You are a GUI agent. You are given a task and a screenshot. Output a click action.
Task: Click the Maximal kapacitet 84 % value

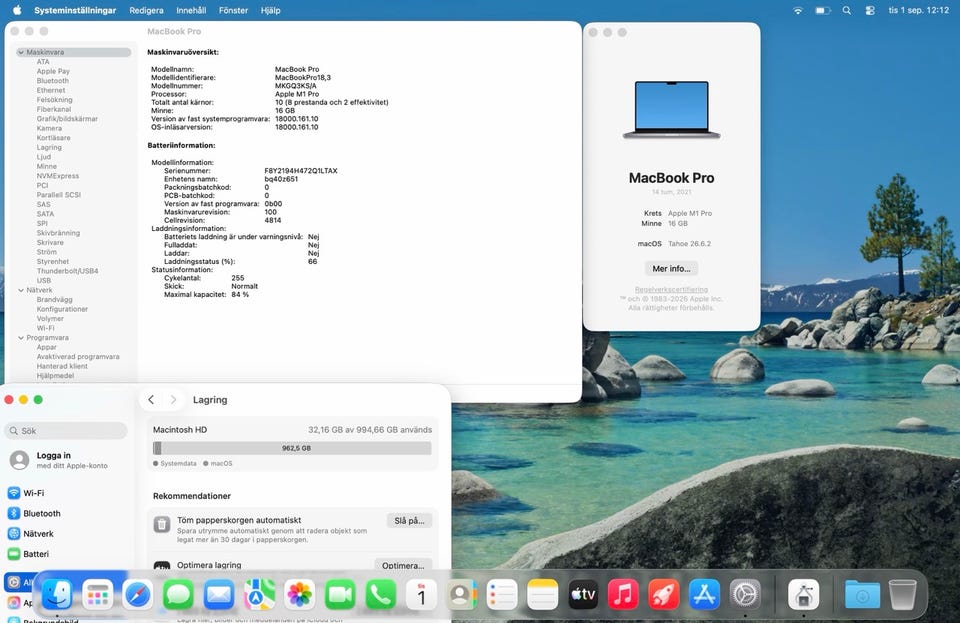click(x=240, y=294)
